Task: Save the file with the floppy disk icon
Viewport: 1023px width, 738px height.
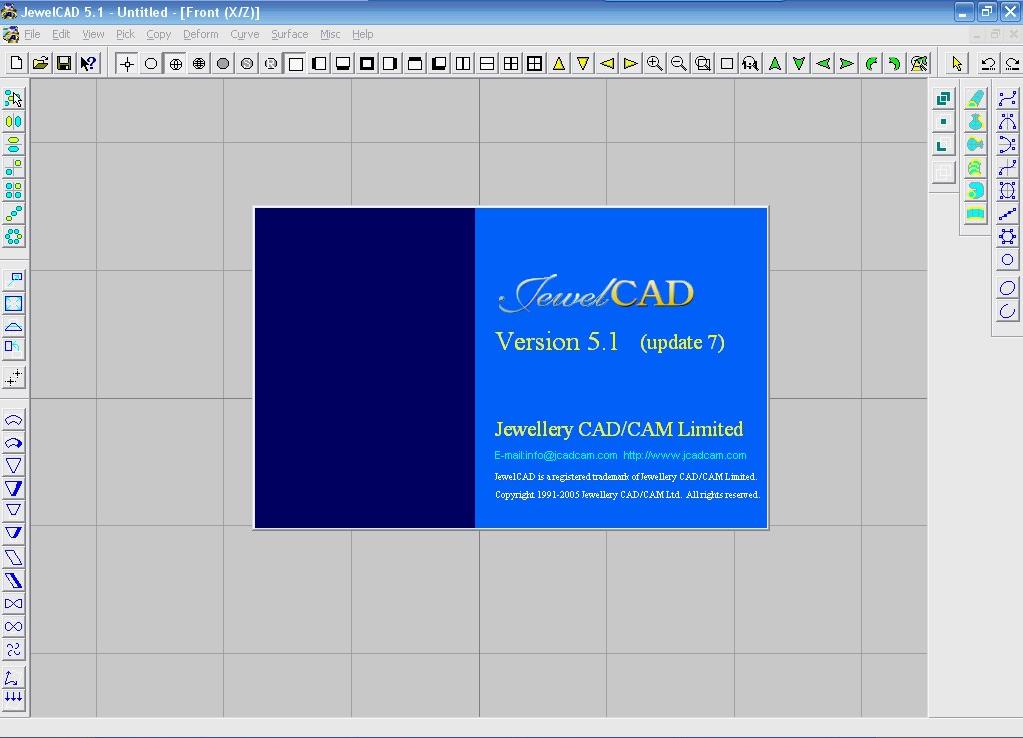Action: point(64,63)
